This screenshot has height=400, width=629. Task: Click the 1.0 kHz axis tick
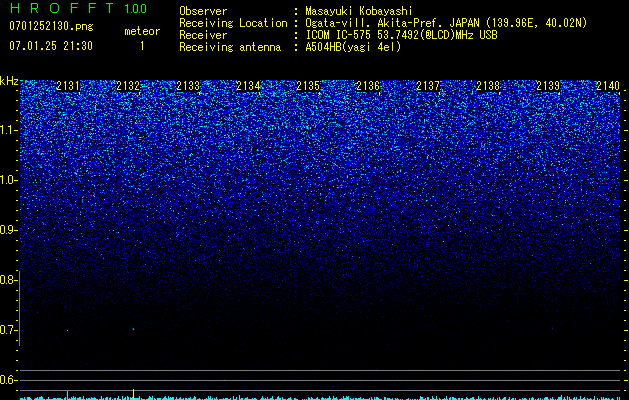tap(9, 180)
